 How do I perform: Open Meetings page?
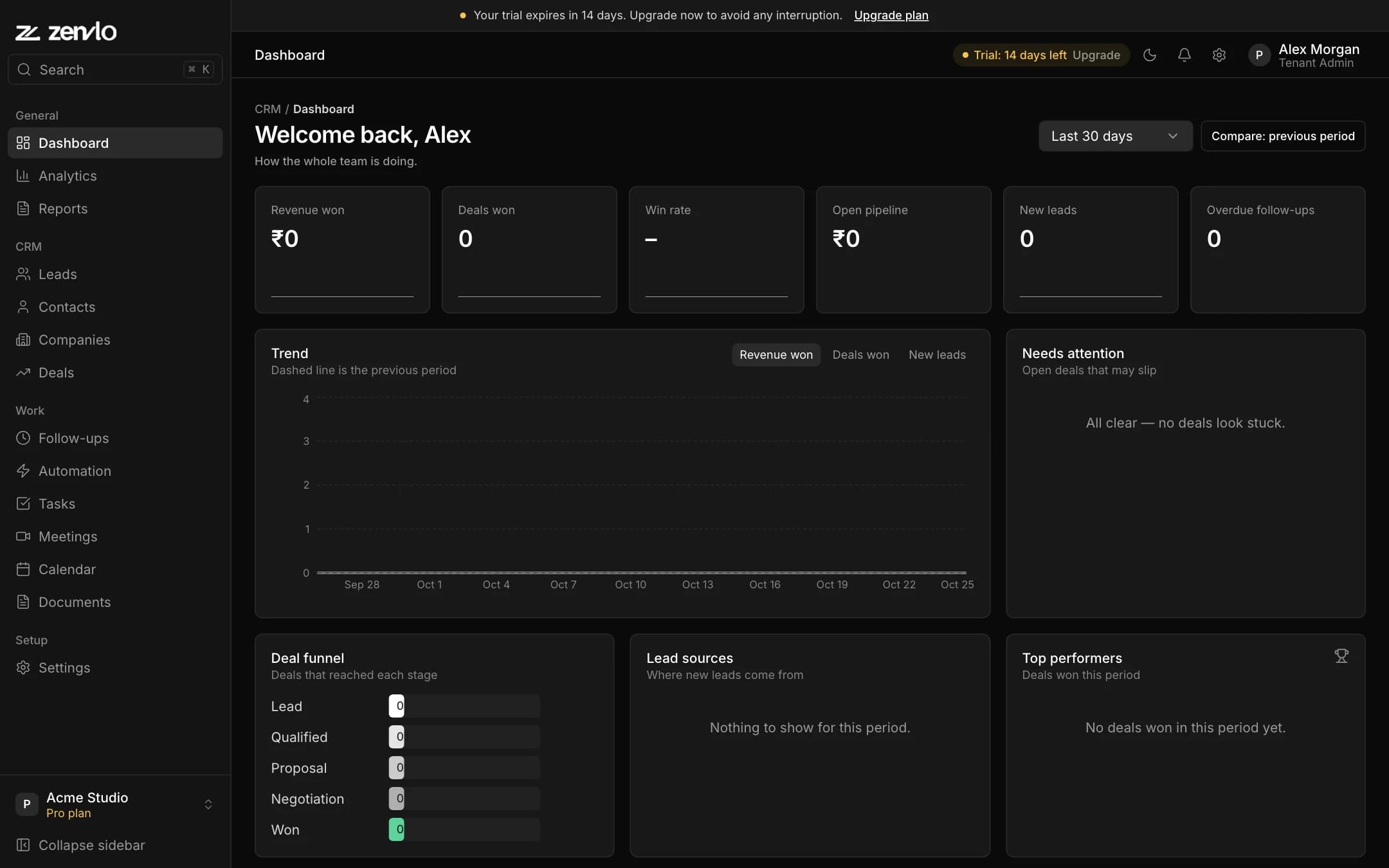[115, 536]
